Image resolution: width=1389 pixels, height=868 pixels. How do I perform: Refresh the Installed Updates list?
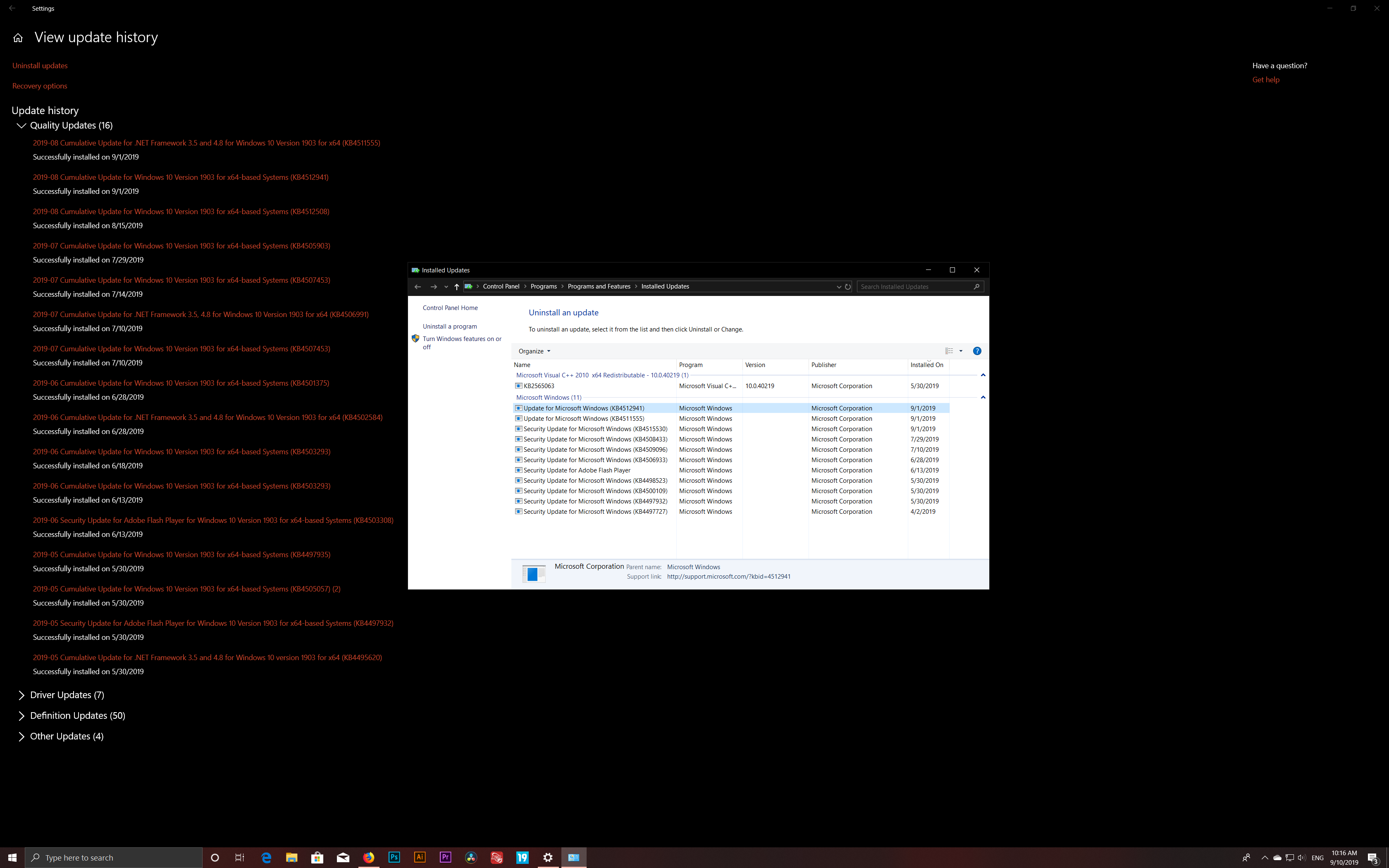(x=848, y=286)
